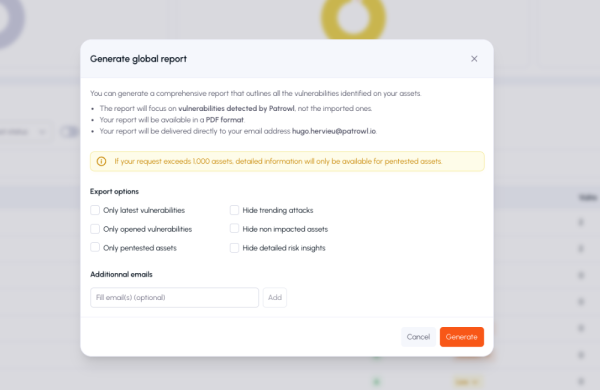Check Only opened vulnerabilities
The width and height of the screenshot is (600, 390).
point(95,229)
